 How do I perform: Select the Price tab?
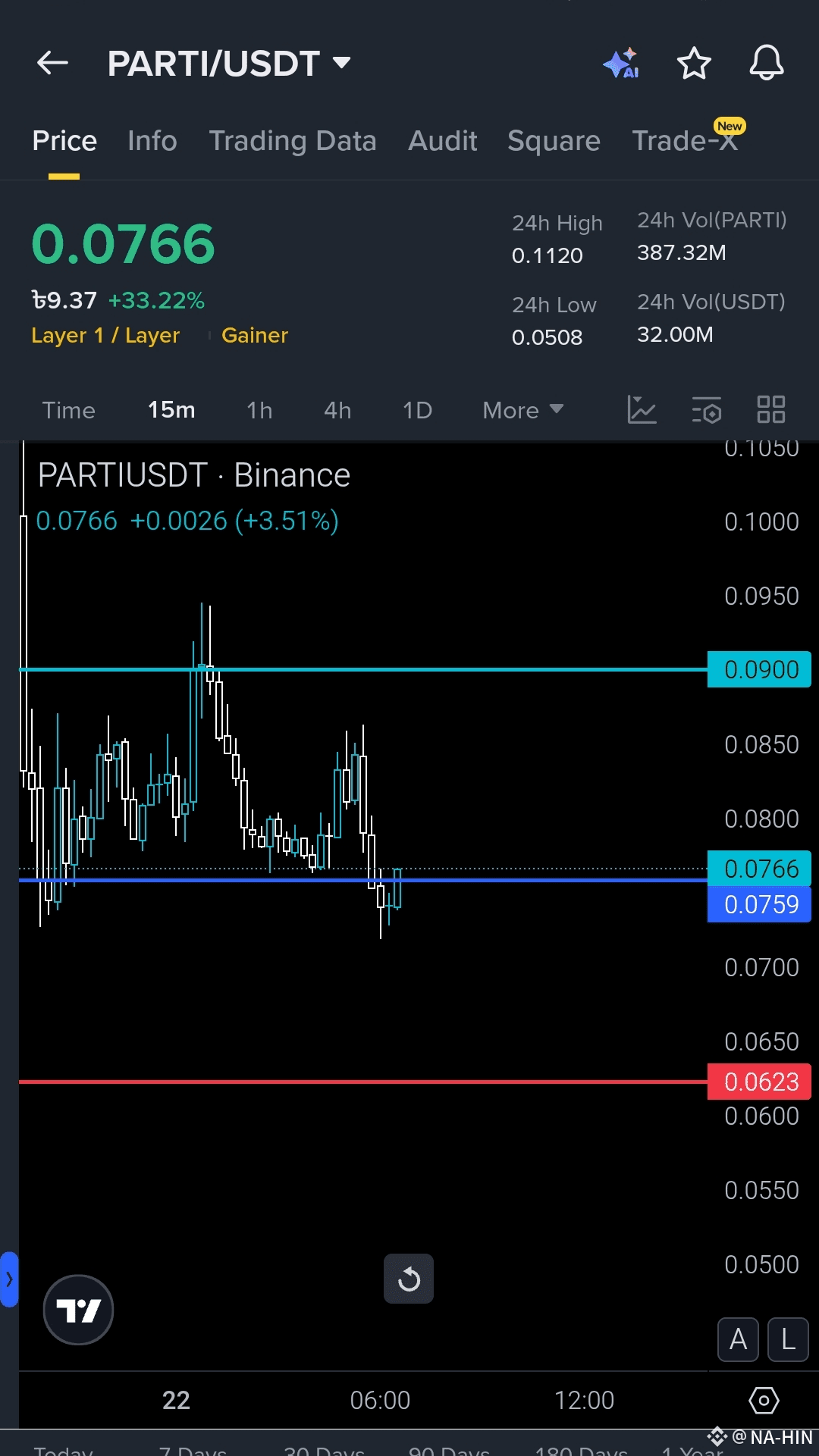click(64, 141)
